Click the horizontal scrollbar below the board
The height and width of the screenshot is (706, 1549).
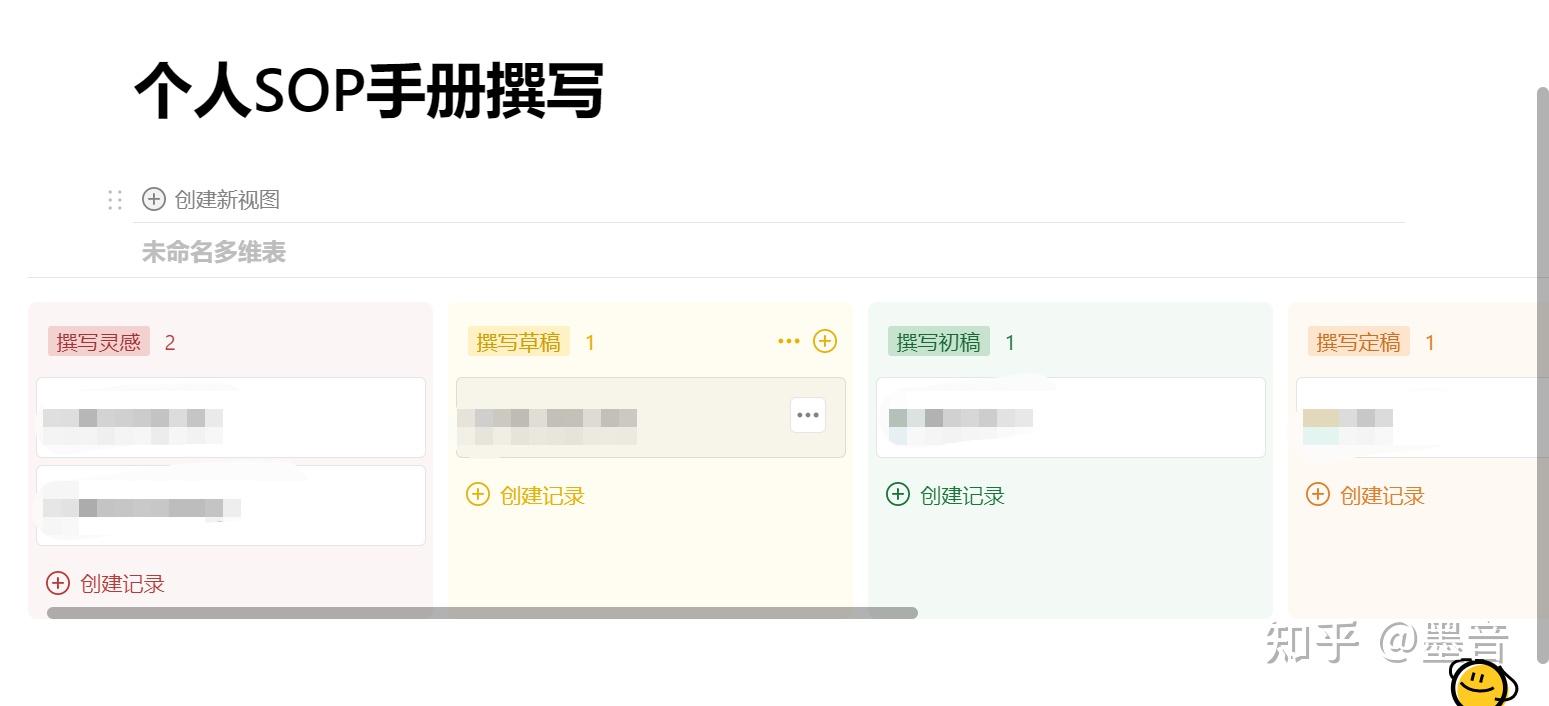[482, 613]
